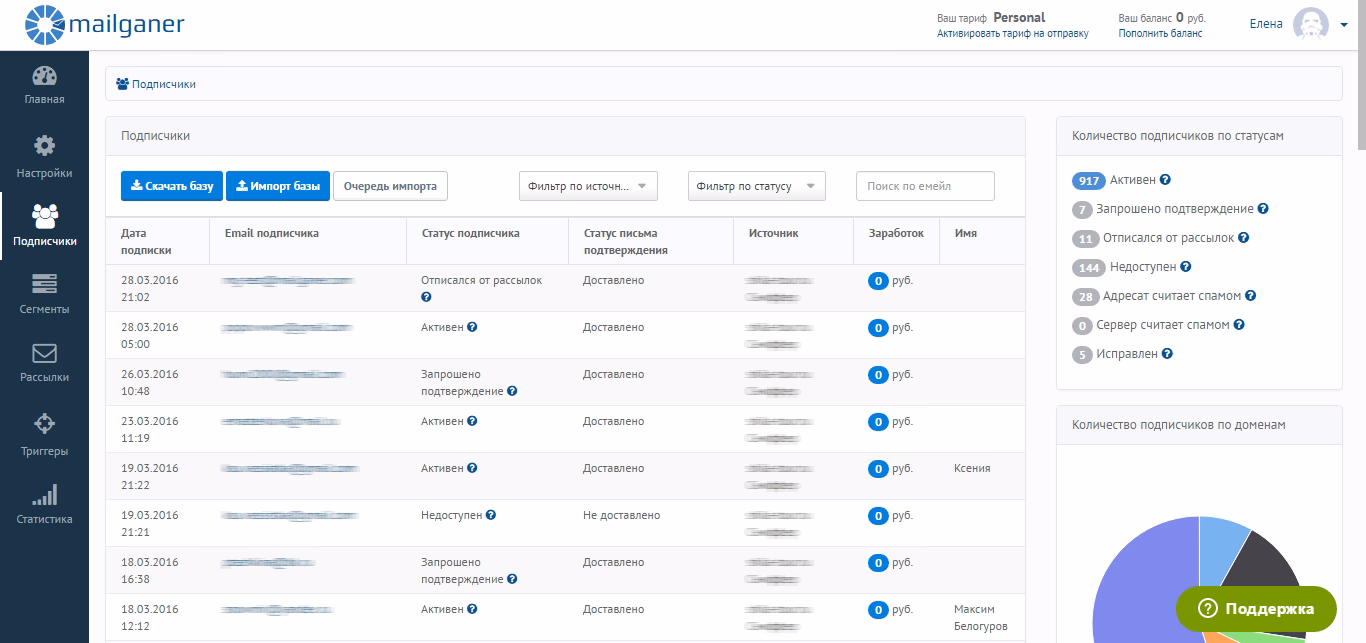
Task: Open the Фильтр по источнику dropdown
Action: tap(588, 185)
